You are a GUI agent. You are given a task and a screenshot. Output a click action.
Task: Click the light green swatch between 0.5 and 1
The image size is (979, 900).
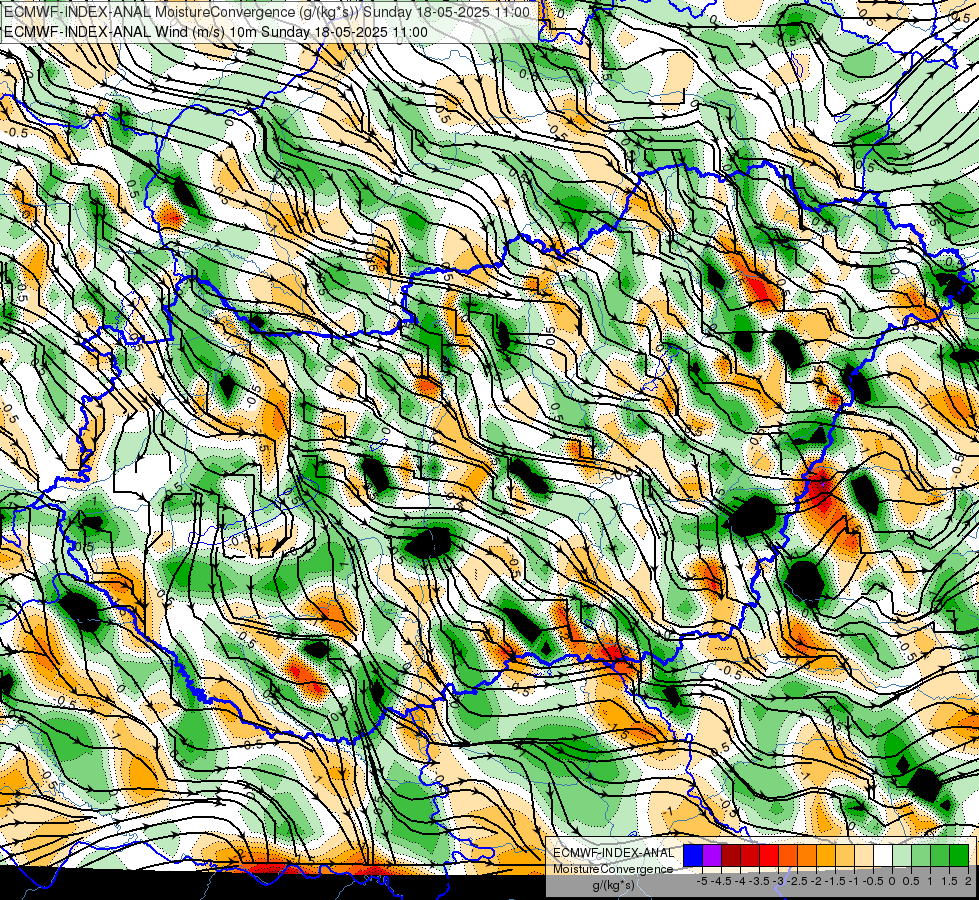(921, 855)
